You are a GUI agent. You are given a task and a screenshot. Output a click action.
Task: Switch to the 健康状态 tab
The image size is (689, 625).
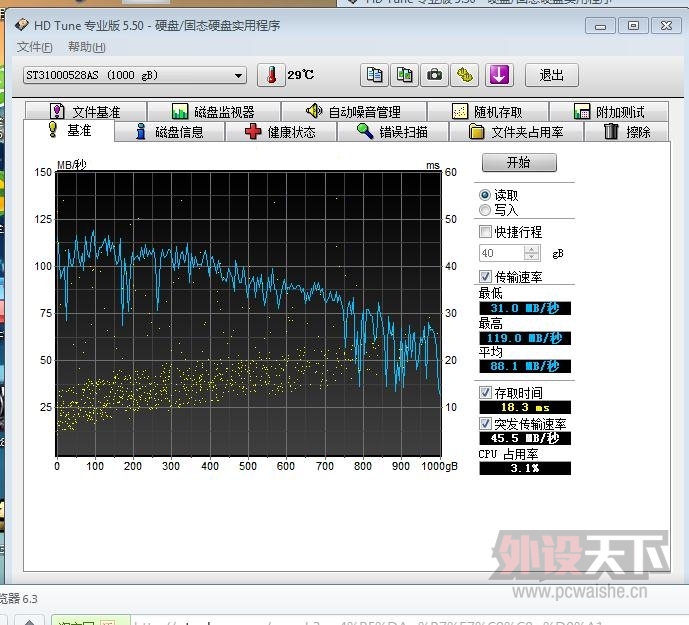point(281,131)
